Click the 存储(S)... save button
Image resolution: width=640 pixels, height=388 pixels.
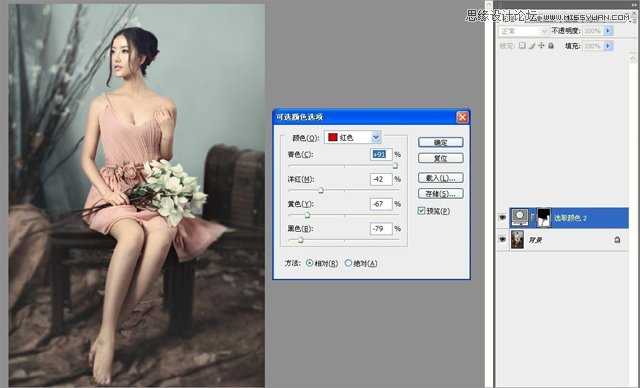tap(440, 194)
